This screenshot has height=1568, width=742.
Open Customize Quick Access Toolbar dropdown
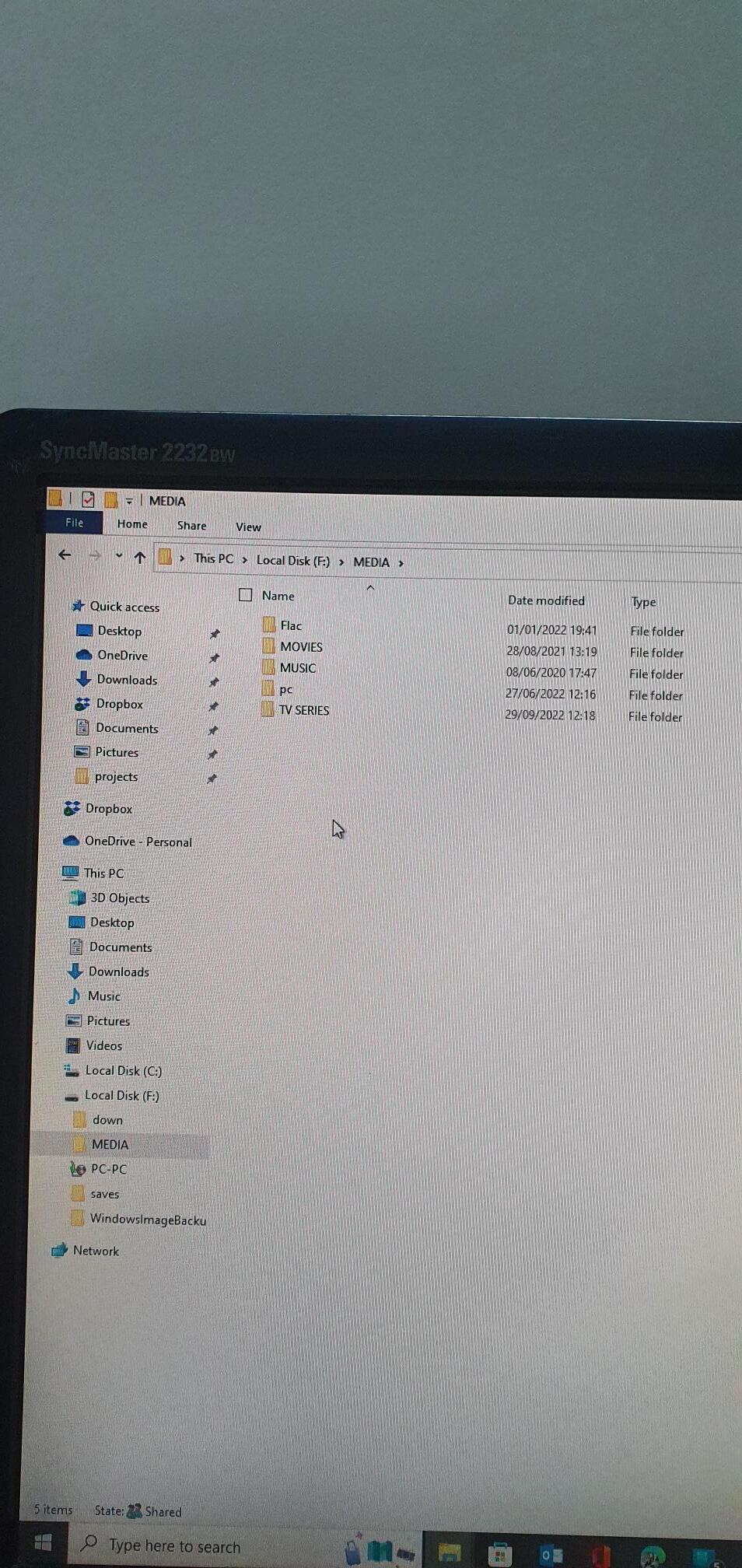[x=129, y=502]
